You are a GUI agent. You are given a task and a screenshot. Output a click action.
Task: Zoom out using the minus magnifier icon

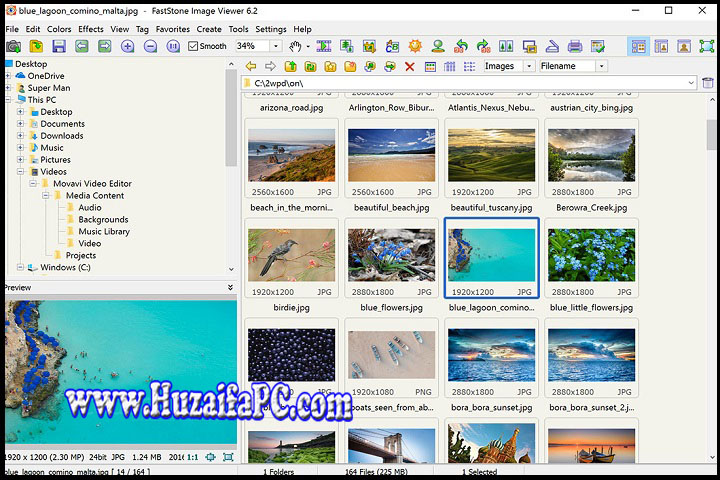(150, 46)
